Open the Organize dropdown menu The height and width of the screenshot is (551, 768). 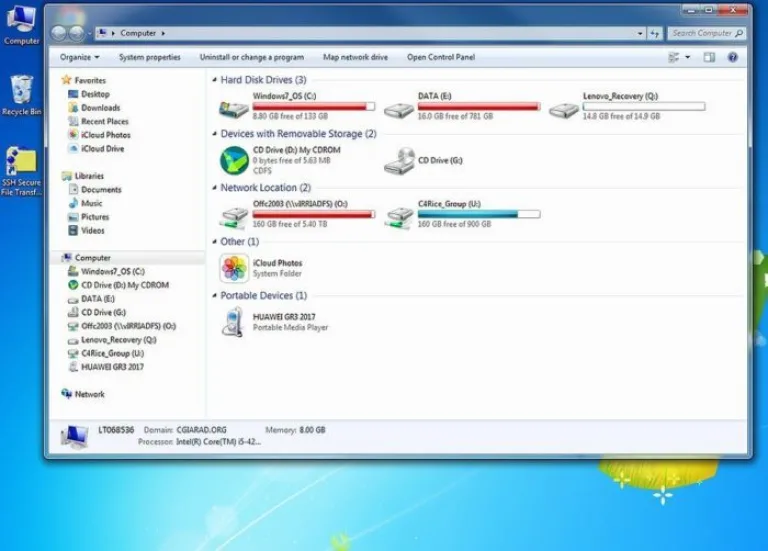[x=79, y=57]
